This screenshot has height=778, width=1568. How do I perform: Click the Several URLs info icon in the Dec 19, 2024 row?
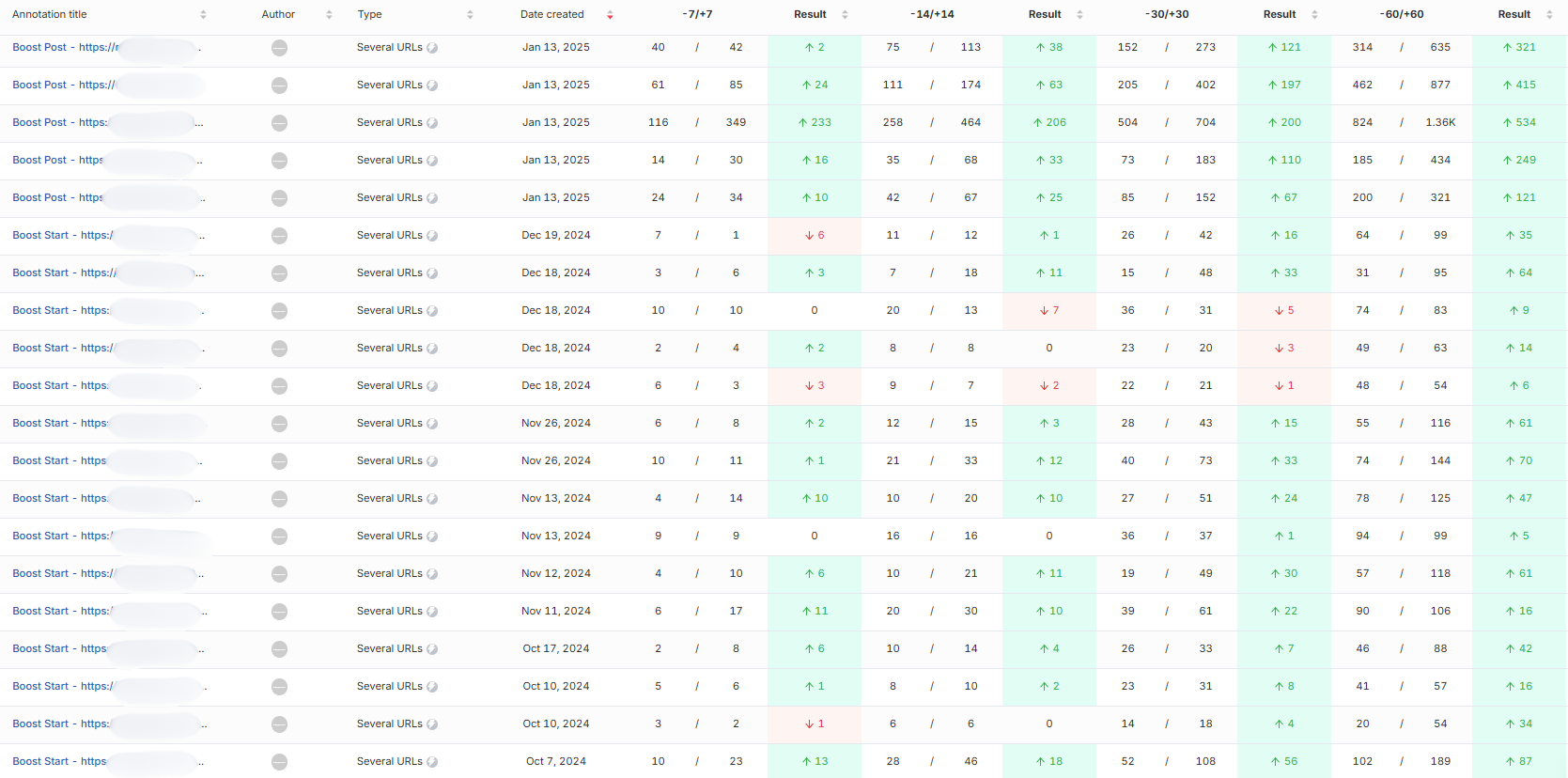tap(432, 236)
